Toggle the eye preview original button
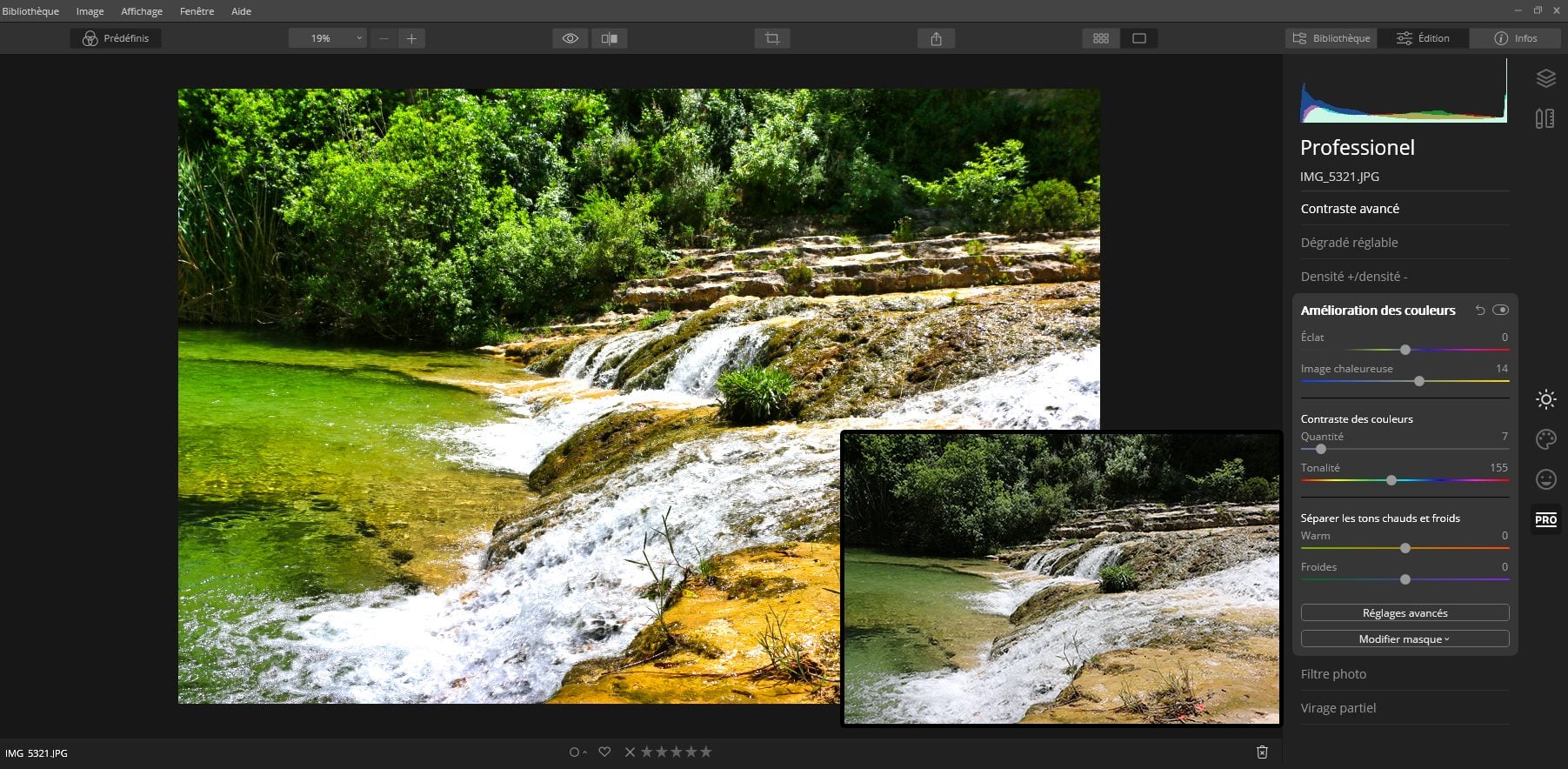The image size is (1568, 769). pos(570,38)
